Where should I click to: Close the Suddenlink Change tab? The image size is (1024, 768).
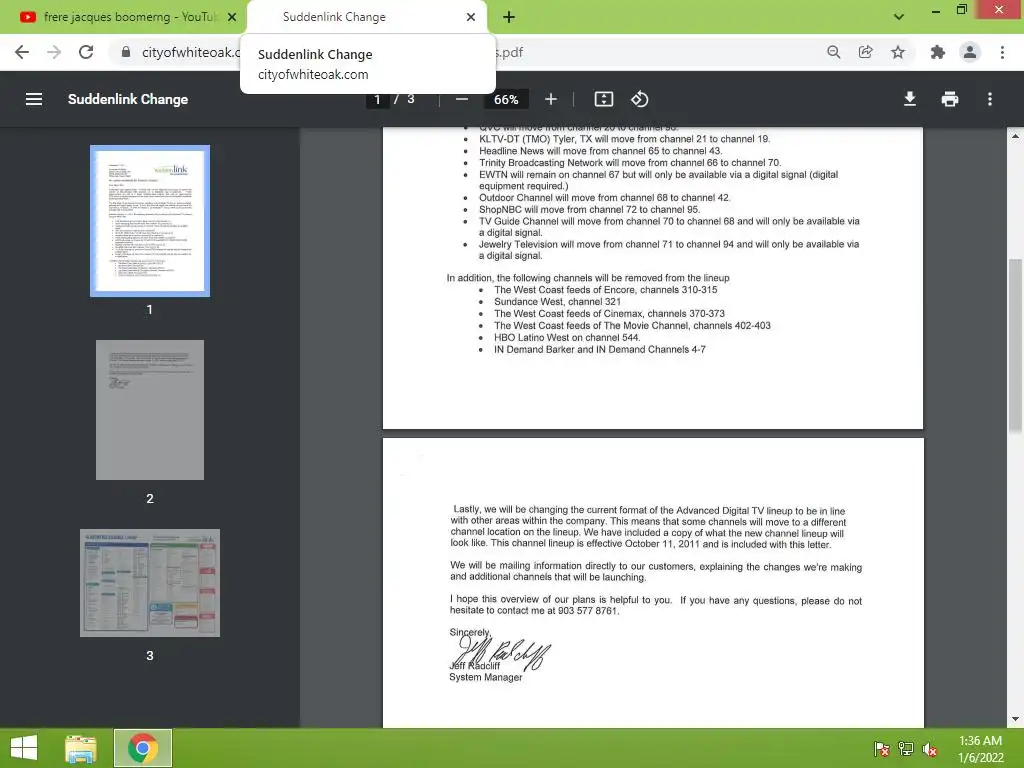click(471, 17)
